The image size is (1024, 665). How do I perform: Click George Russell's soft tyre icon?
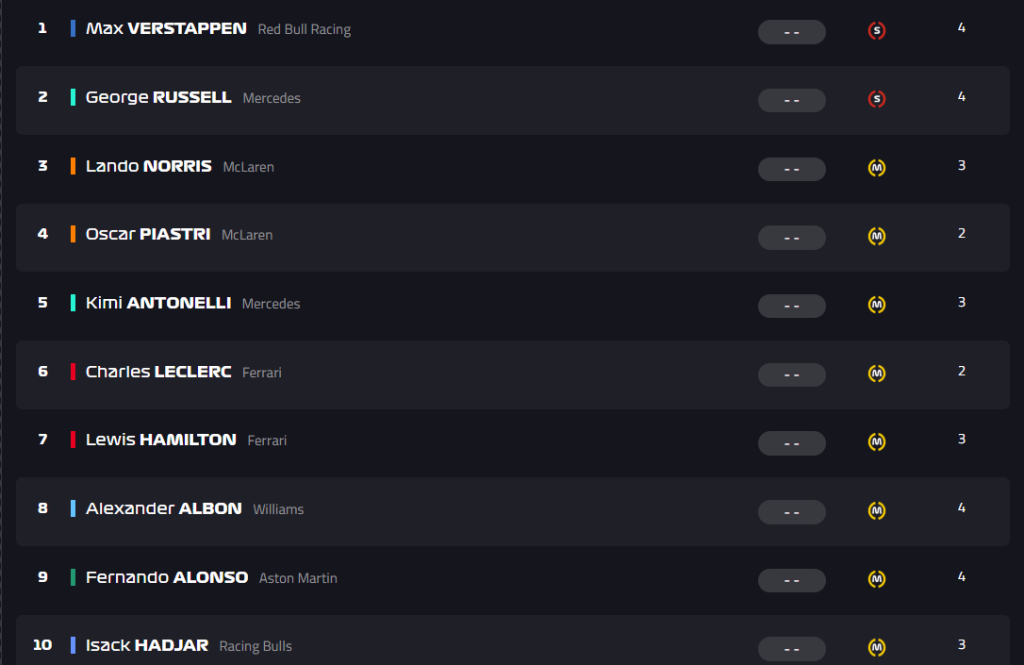pos(876,99)
